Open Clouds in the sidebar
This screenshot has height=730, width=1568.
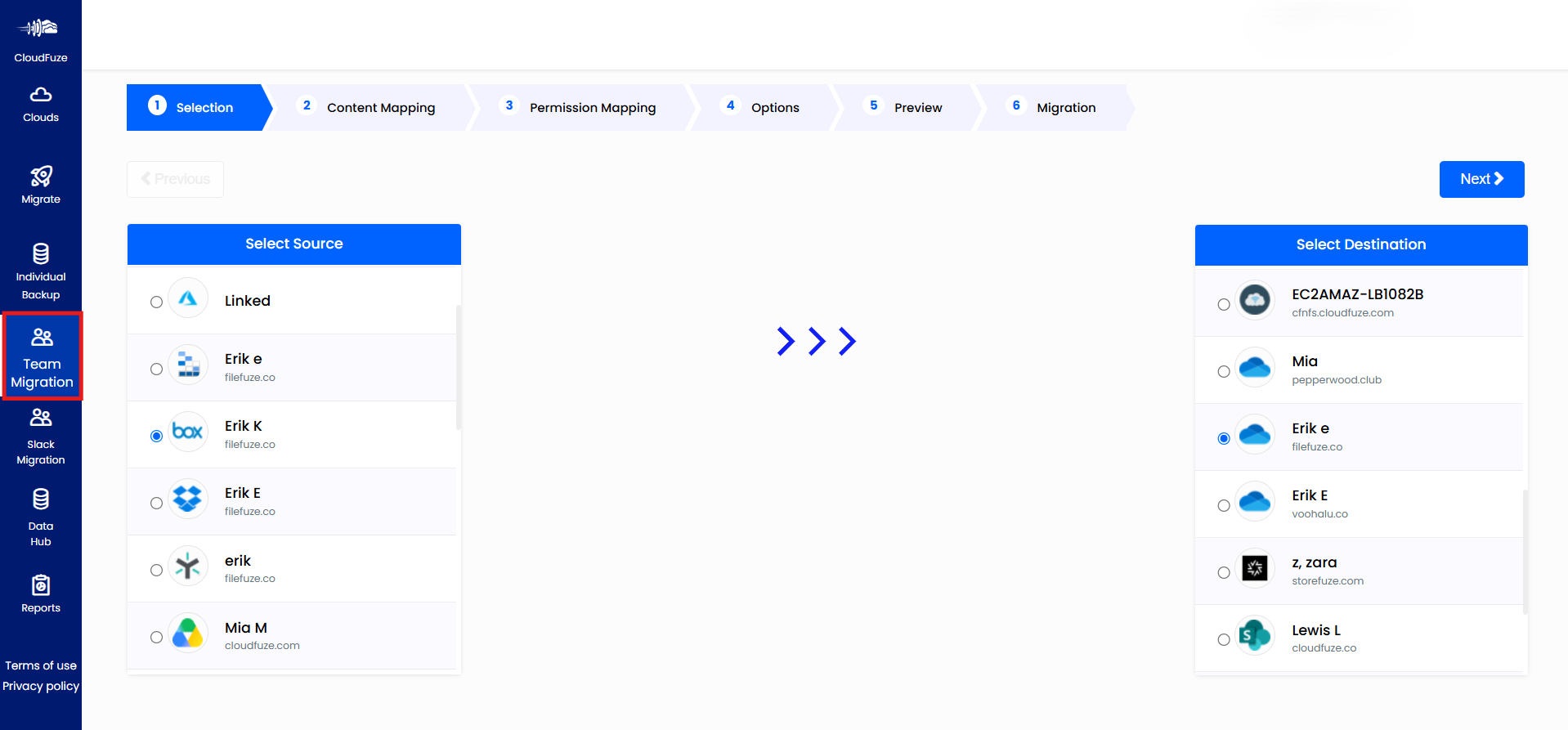[41, 105]
